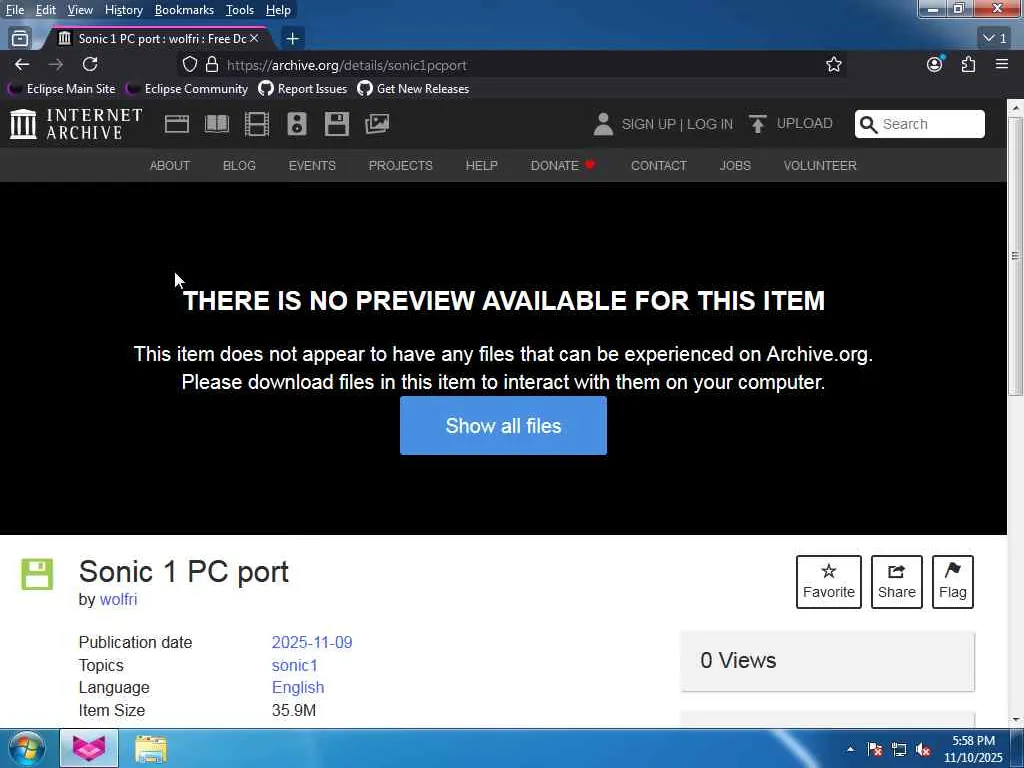Click the Flag button
This screenshot has width=1024, height=768.
click(x=953, y=582)
